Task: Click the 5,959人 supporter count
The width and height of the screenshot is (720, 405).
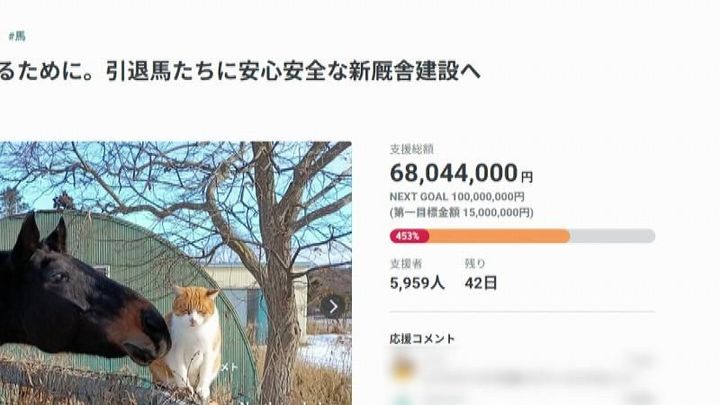Action: tap(417, 283)
